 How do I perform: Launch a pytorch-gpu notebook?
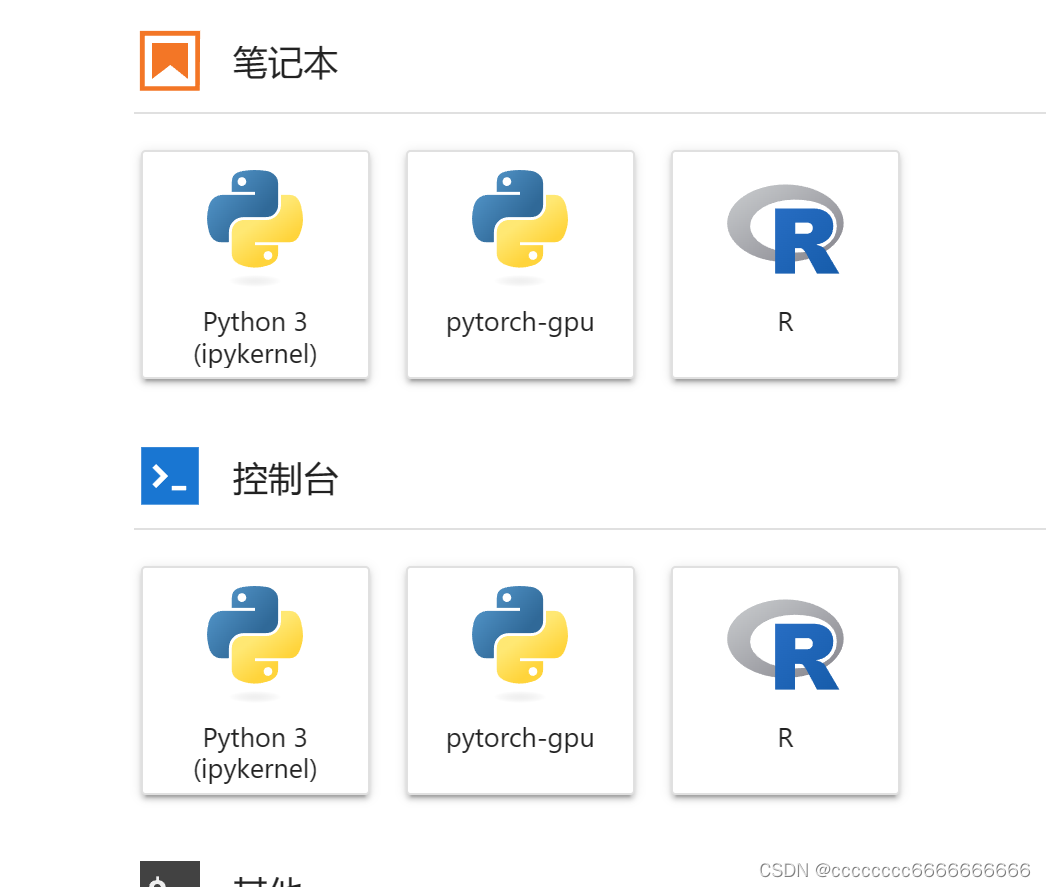[520, 265]
